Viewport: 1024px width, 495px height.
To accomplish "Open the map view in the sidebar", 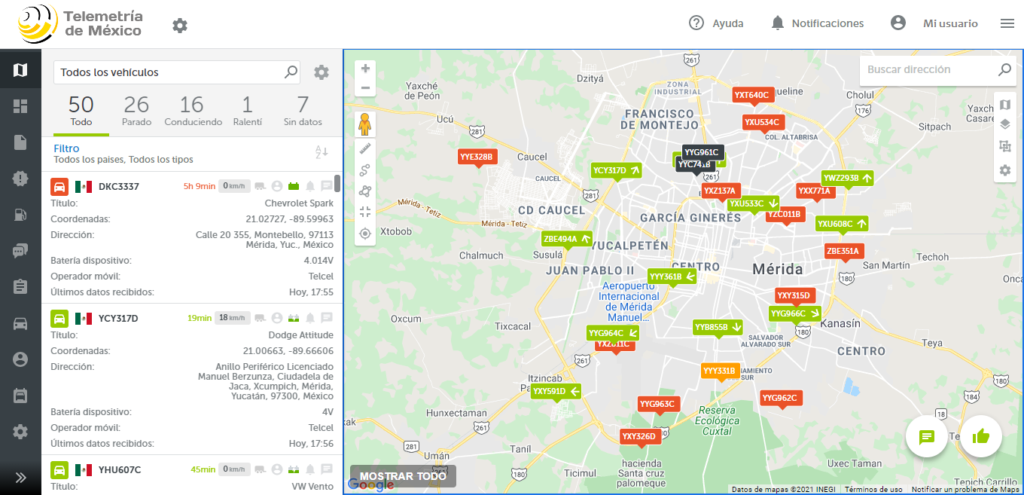I will pos(20,70).
